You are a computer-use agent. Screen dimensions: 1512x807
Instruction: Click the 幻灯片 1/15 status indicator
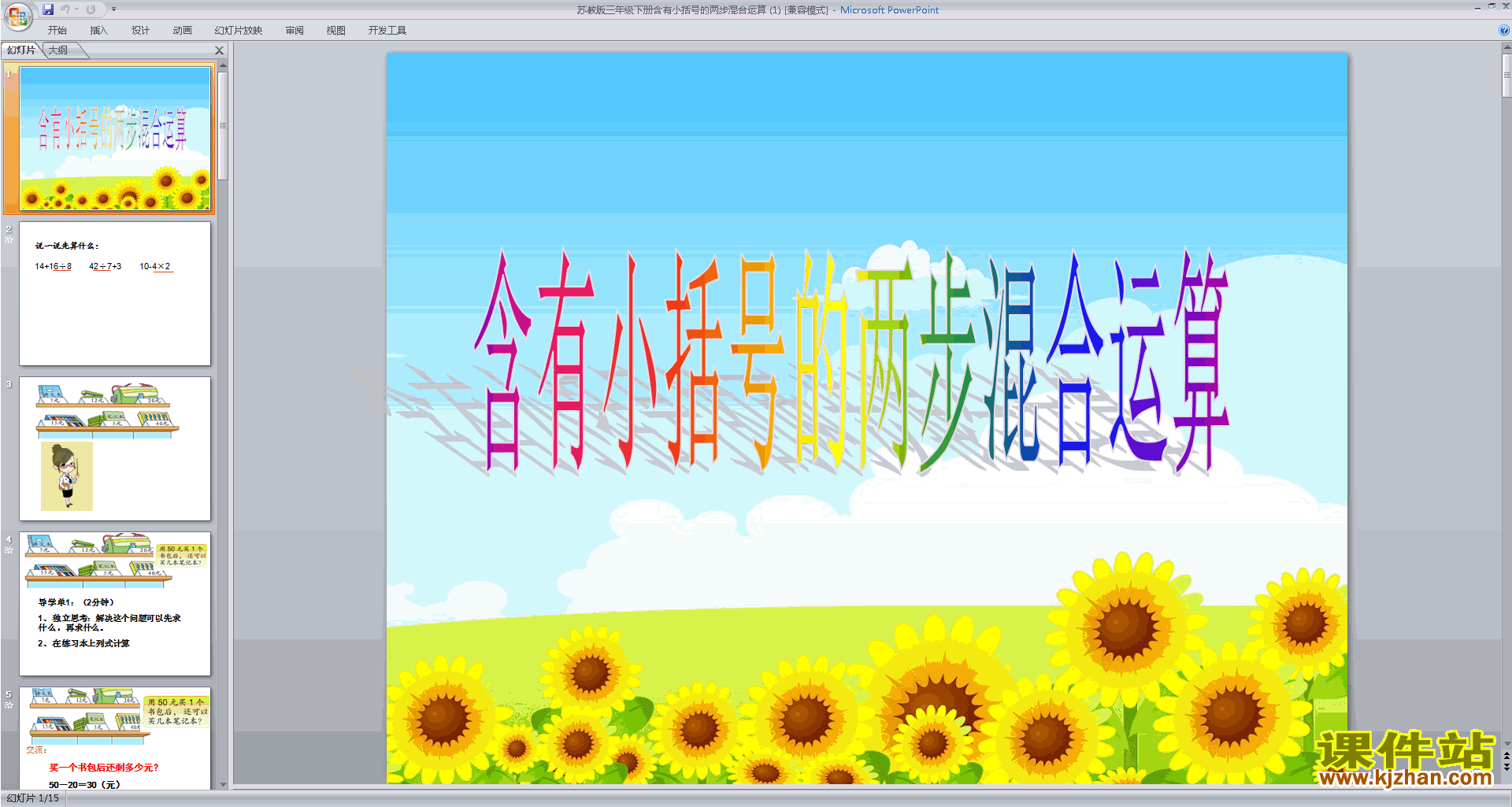tap(33, 798)
